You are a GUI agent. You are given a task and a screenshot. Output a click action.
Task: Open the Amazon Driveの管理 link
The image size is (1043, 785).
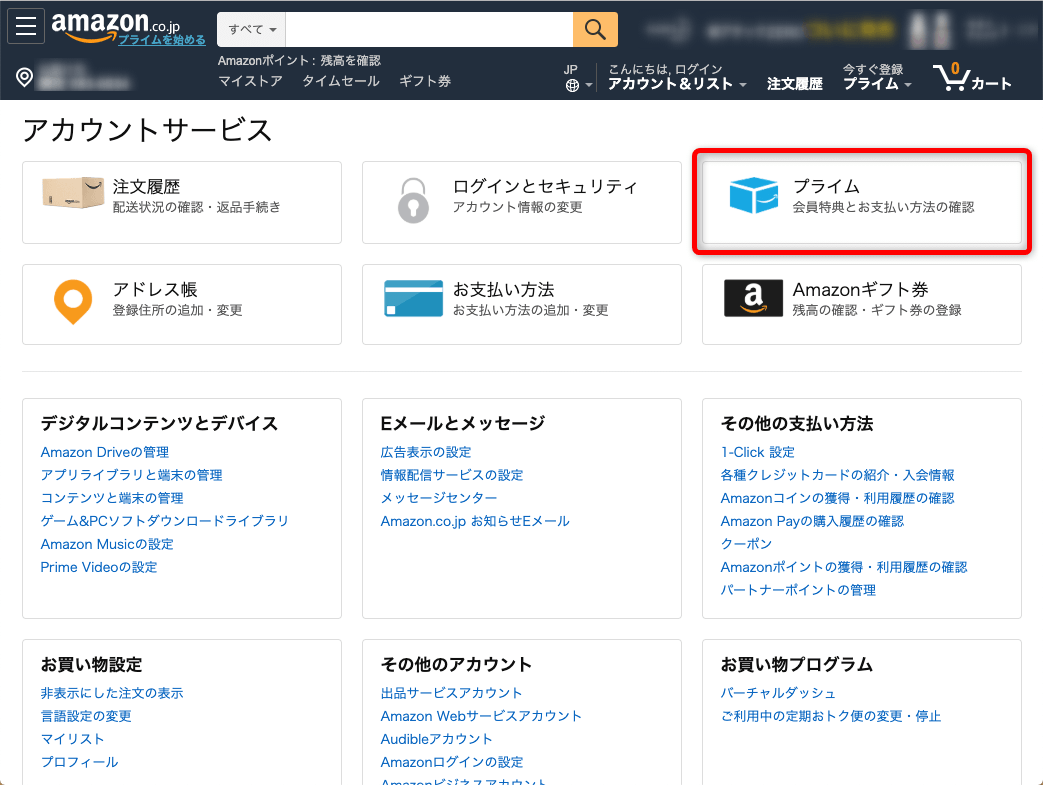point(105,452)
